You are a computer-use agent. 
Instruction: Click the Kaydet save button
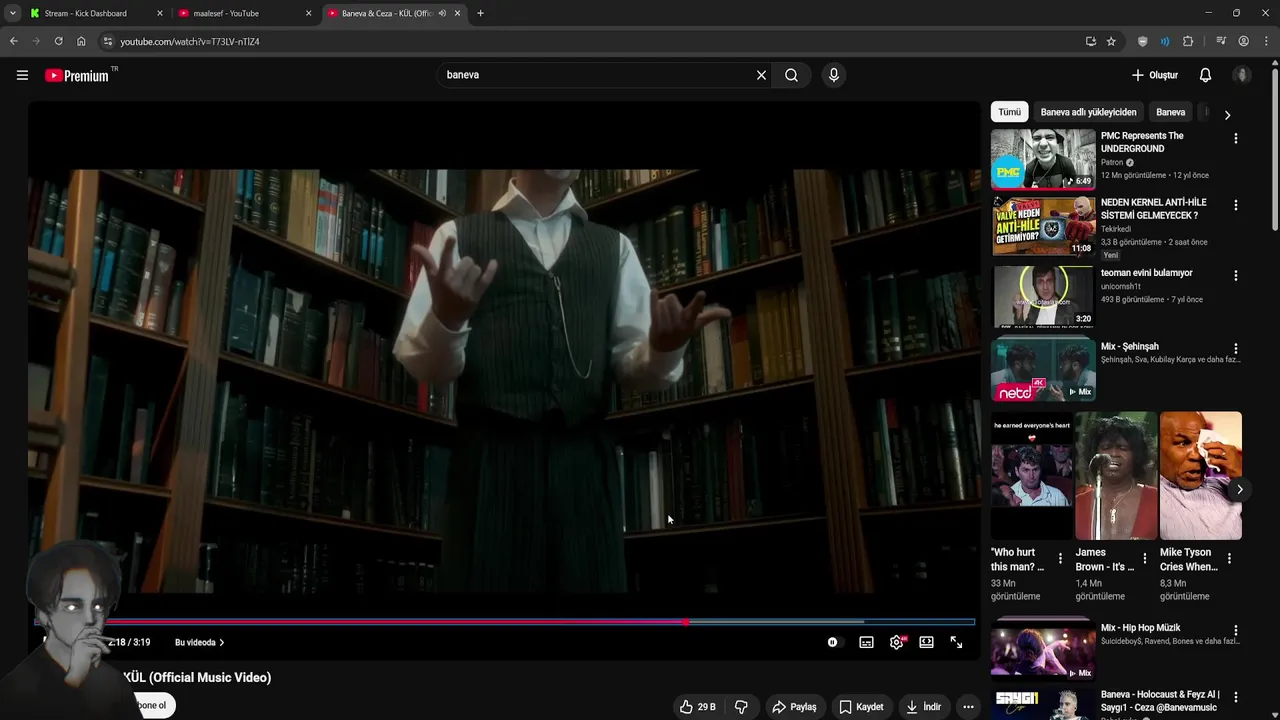pyautogui.click(x=861, y=707)
